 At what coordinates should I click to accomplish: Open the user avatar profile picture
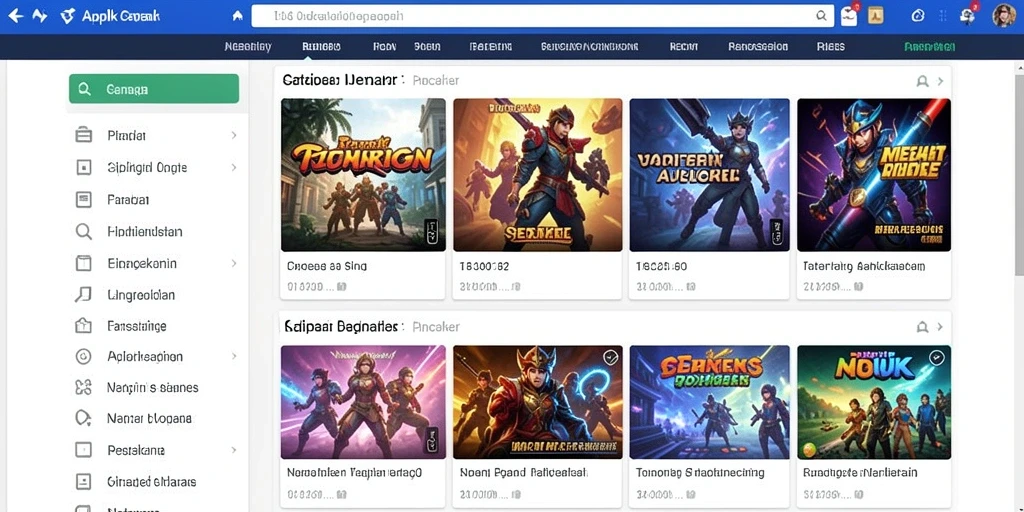tap(1004, 16)
